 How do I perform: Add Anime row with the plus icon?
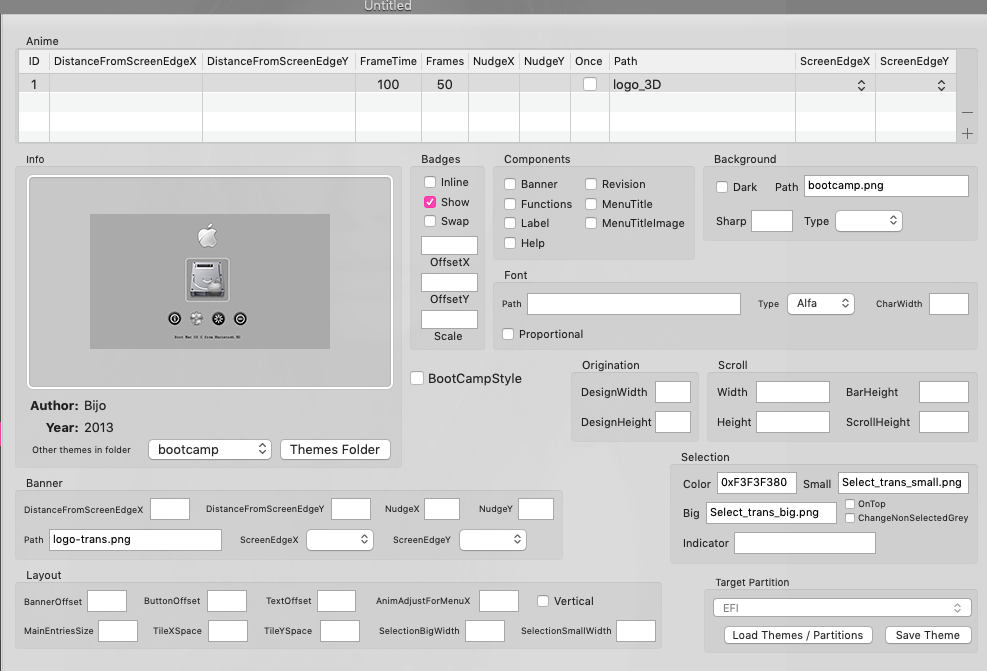pyautogui.click(x=967, y=133)
